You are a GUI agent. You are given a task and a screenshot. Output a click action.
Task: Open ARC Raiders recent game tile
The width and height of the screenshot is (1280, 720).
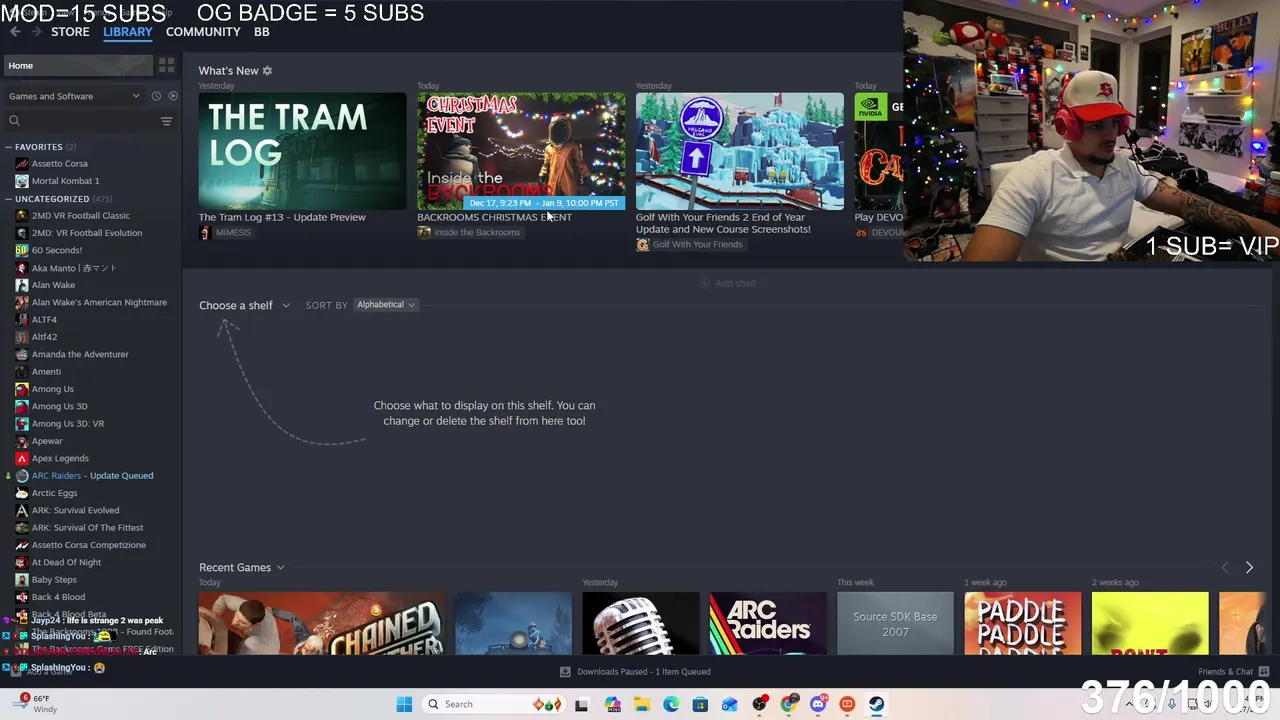click(x=768, y=624)
